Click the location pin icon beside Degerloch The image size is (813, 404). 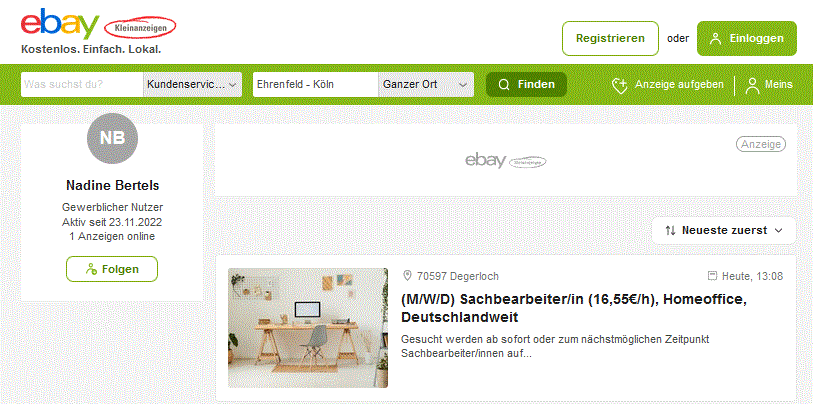(x=407, y=276)
